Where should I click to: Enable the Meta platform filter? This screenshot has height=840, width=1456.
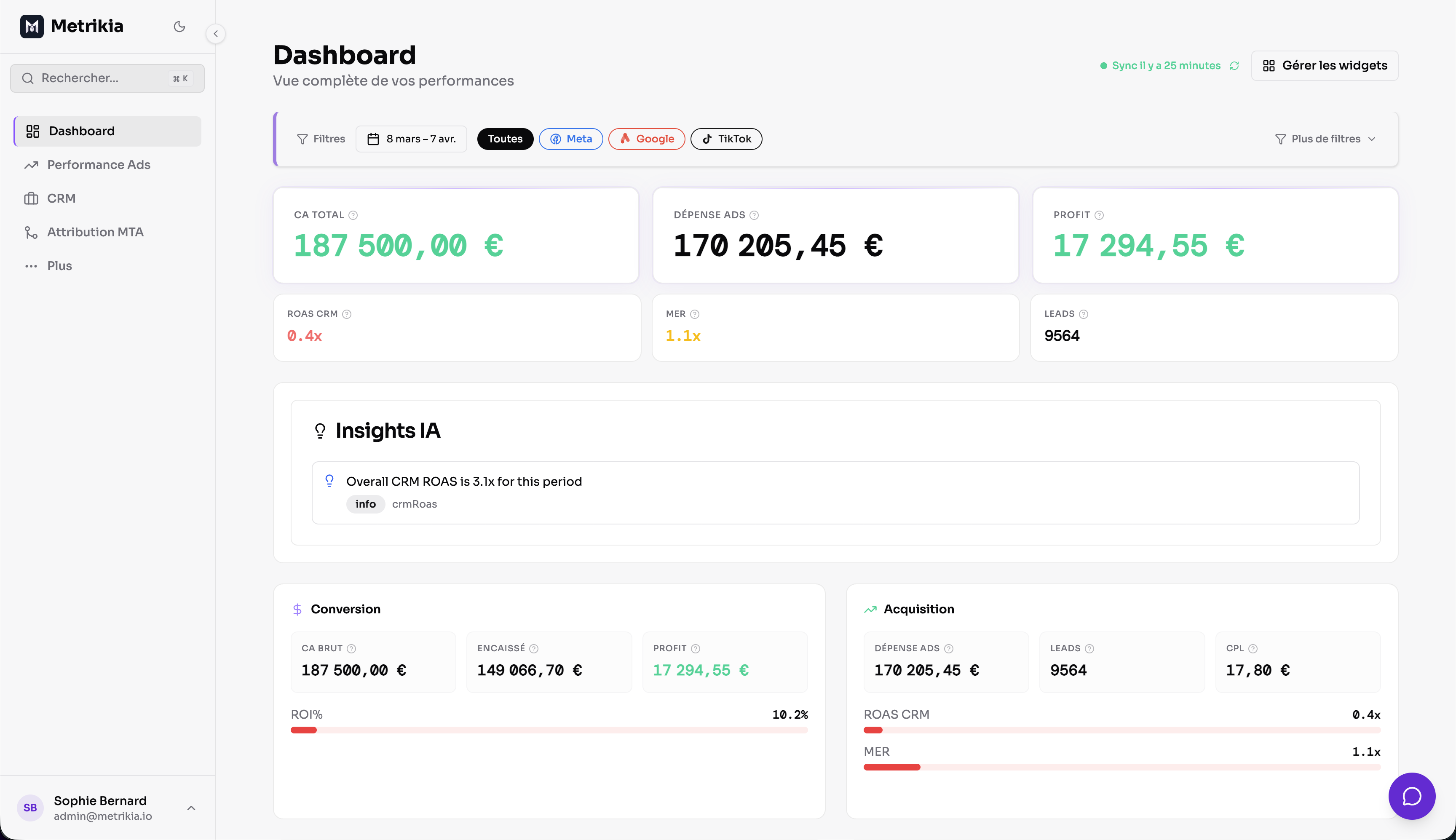click(571, 139)
